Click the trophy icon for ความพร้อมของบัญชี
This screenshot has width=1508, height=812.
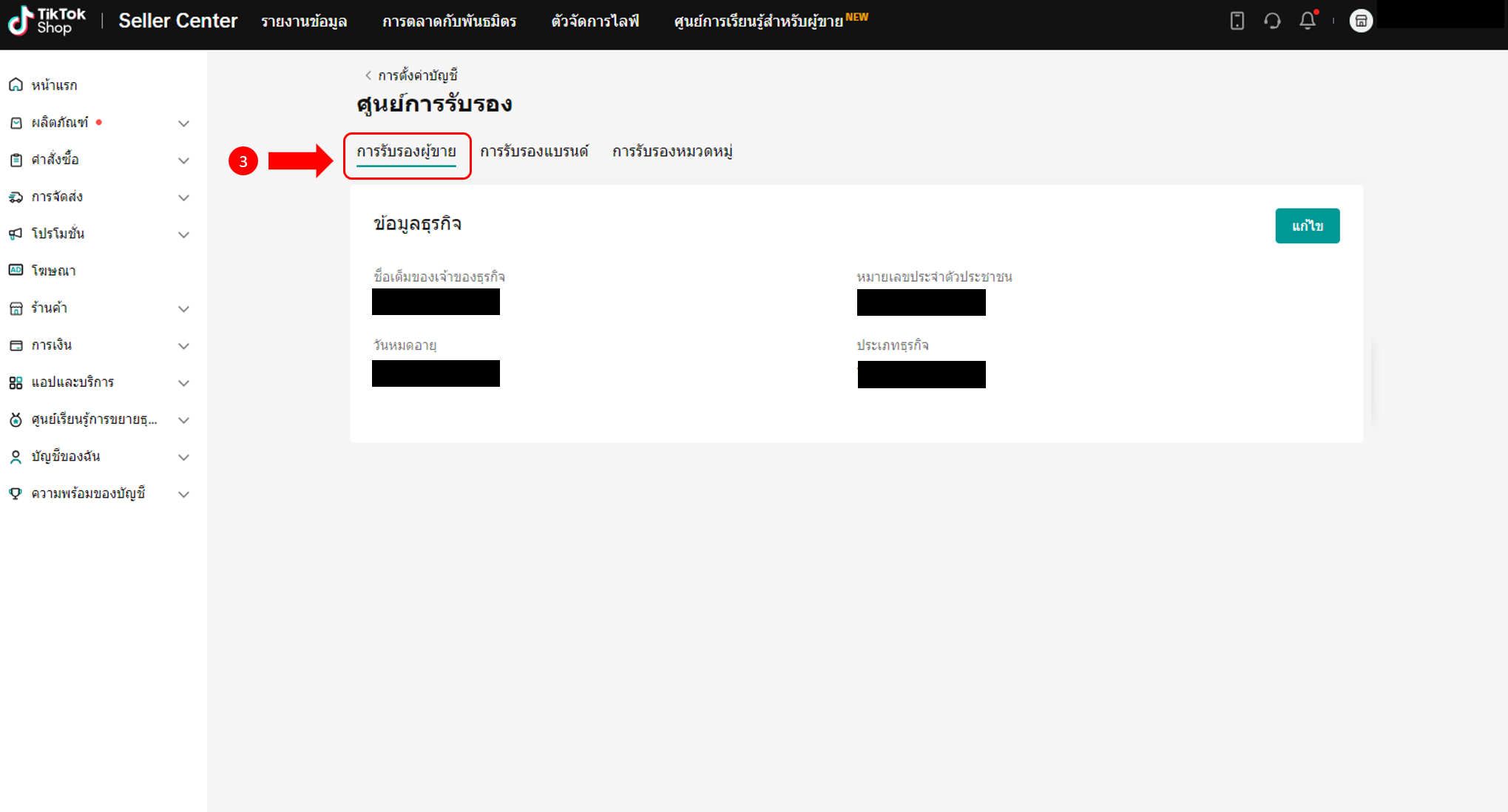(16, 493)
